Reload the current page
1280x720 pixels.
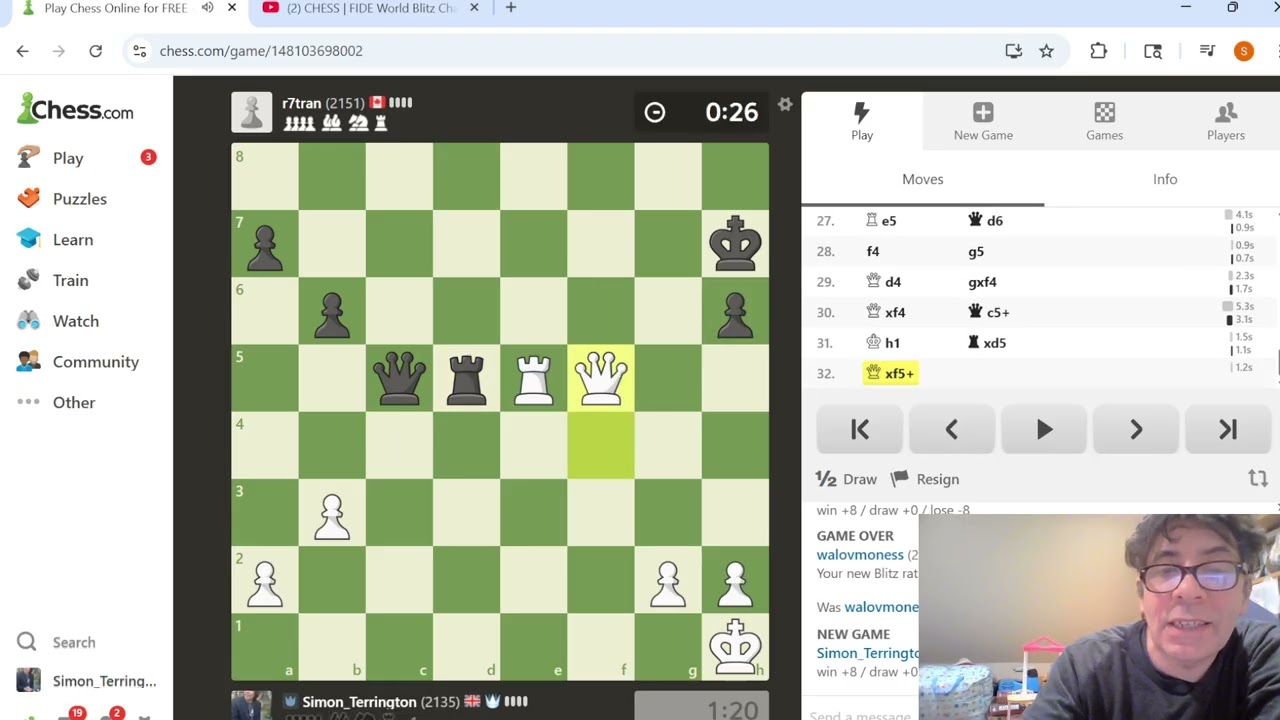pyautogui.click(x=96, y=51)
